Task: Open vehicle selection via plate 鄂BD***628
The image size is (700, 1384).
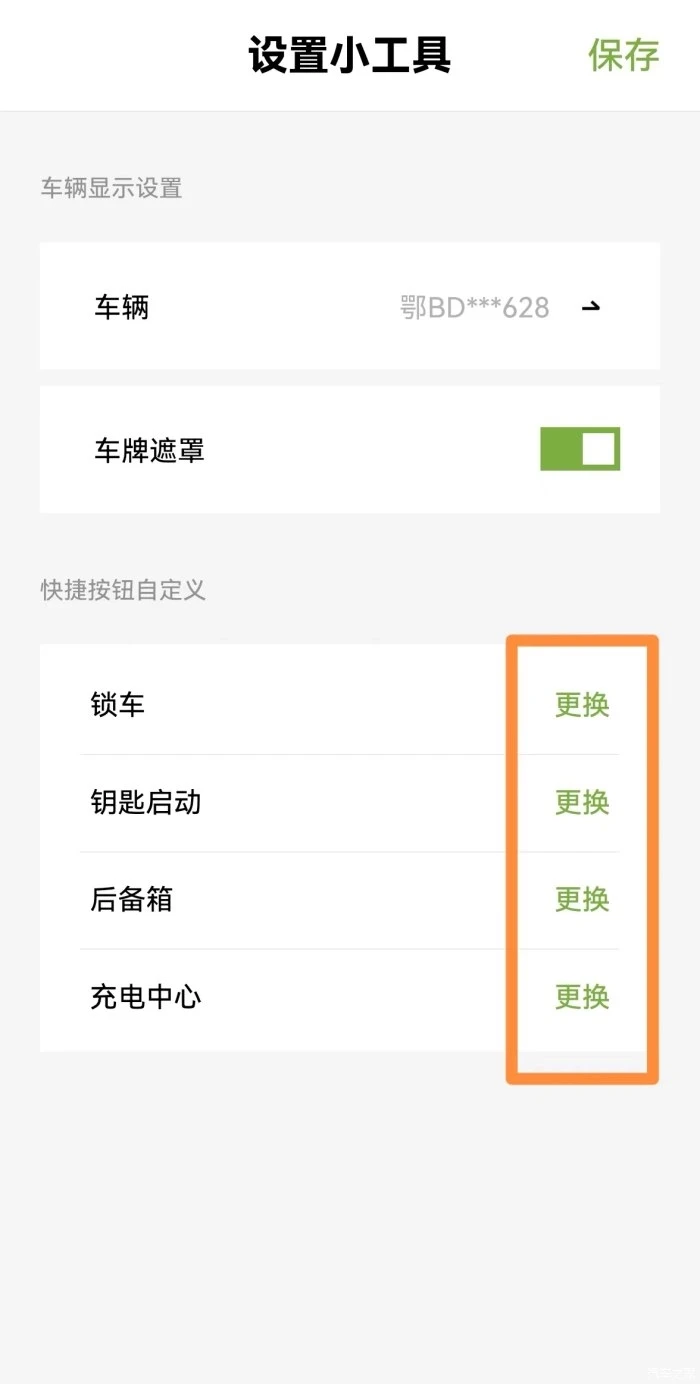Action: (x=475, y=307)
